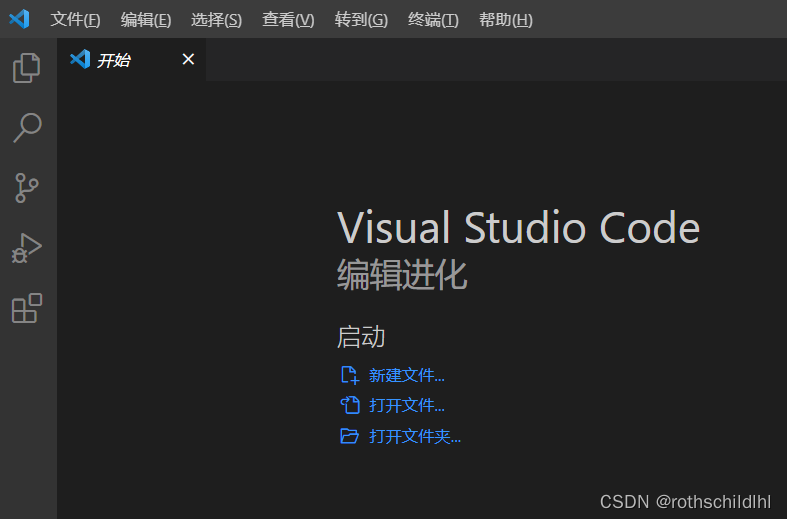Open the Search view in activity bar
The height and width of the screenshot is (519, 787).
click(x=27, y=128)
